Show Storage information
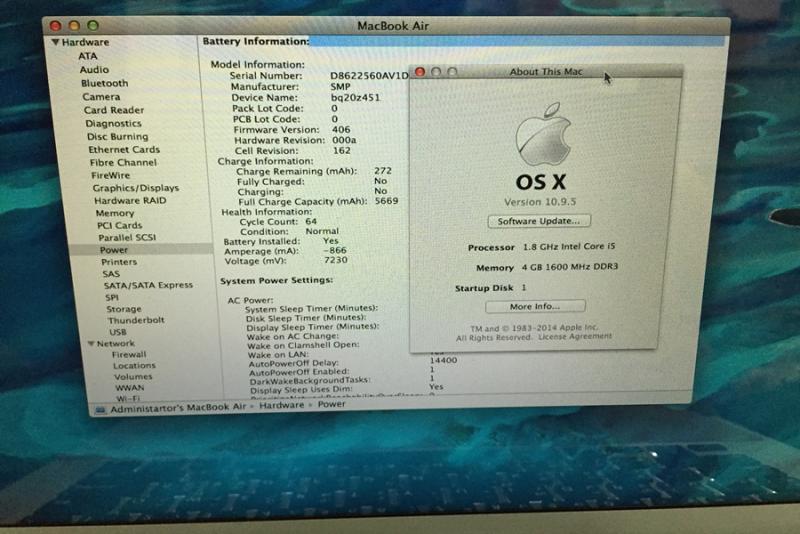 coord(124,309)
